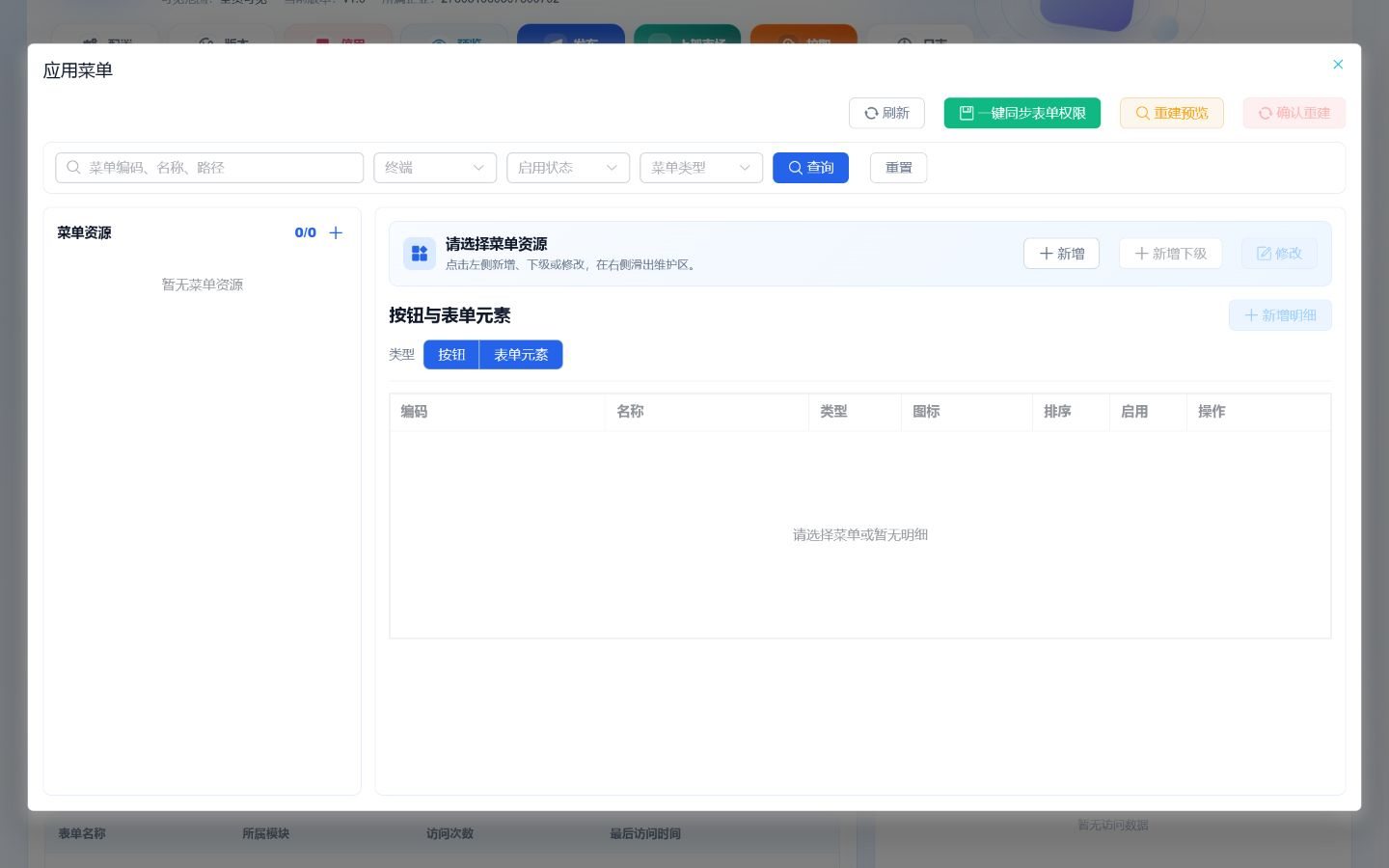Viewport: 1389px width, 868px height.
Task: Open the 菜单类型 dropdown
Action: pos(701,168)
